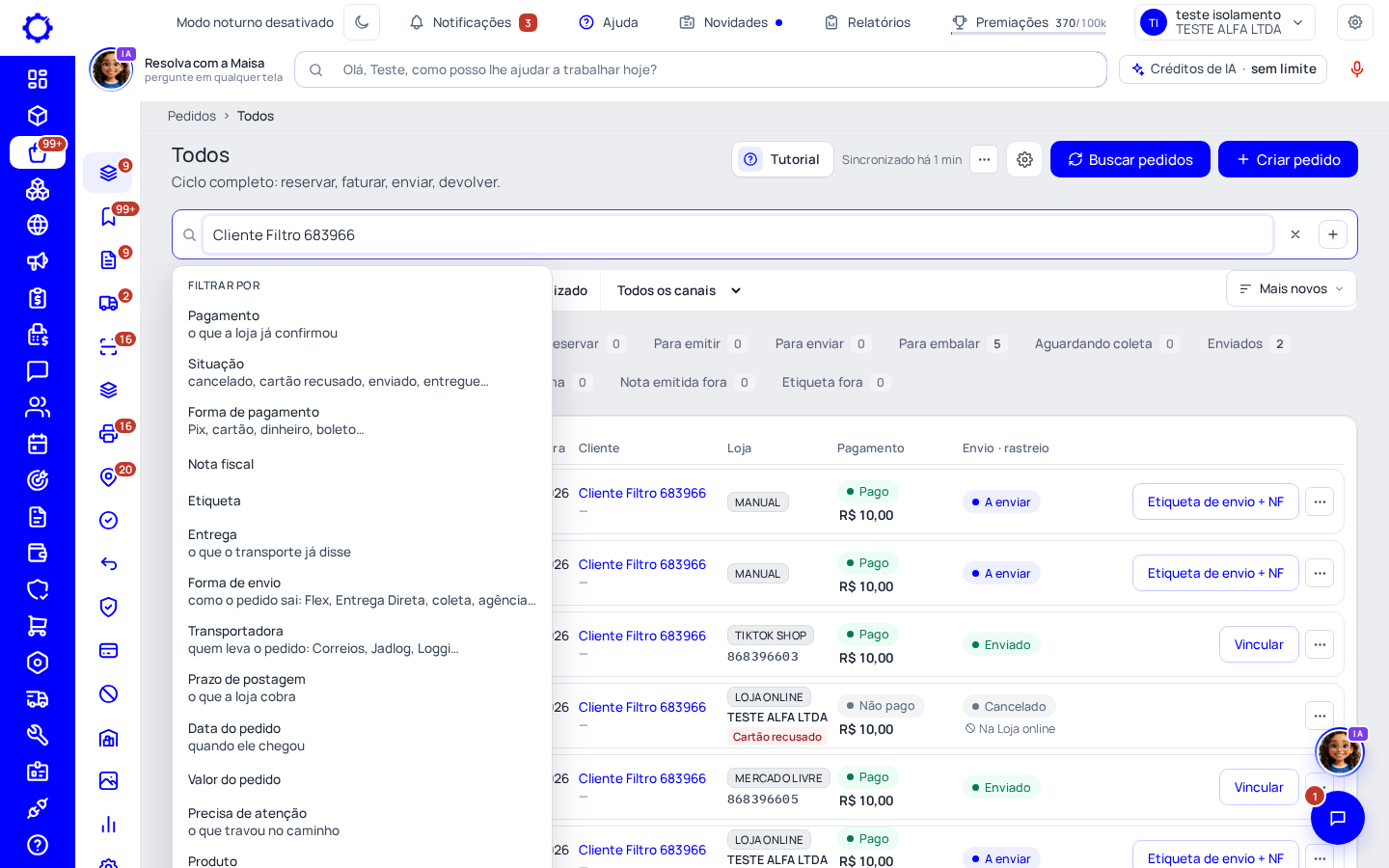Open the Notificações bell
The image size is (1389, 868).
tap(473, 22)
